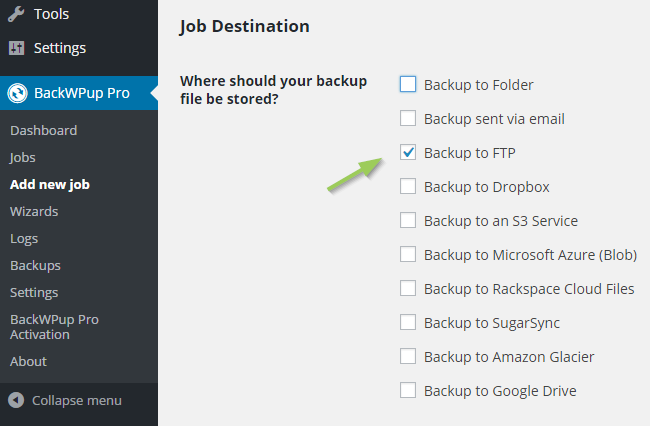Open the Dashboard submenu item
Screen dimensions: 650x426
coord(44,131)
